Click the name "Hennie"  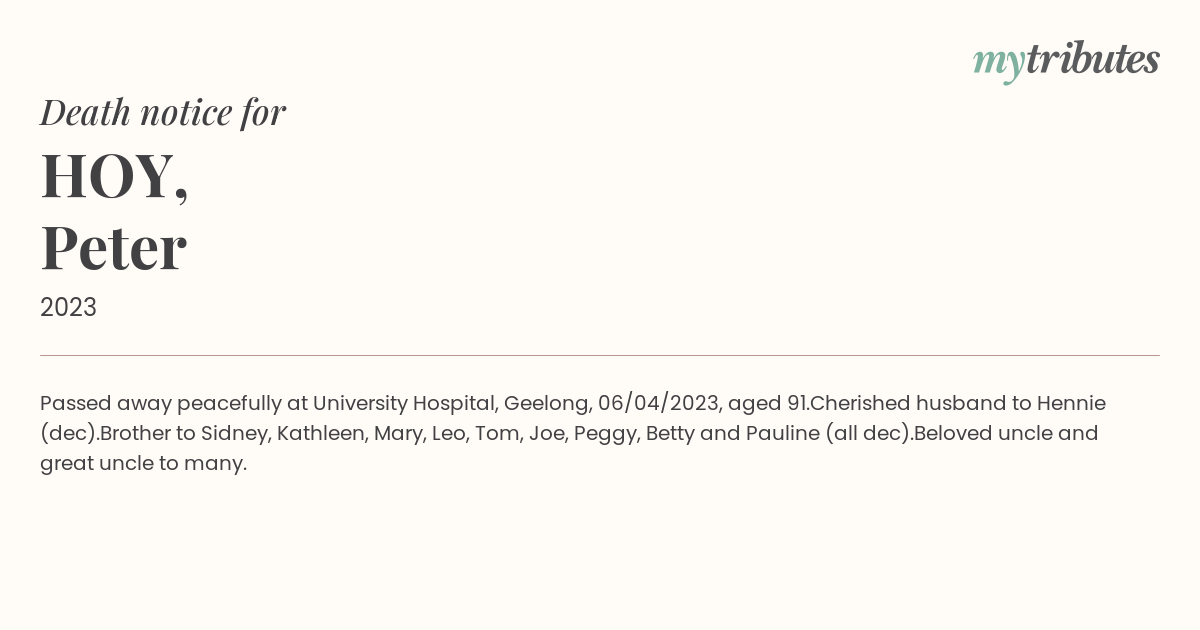pyautogui.click(x=1070, y=404)
